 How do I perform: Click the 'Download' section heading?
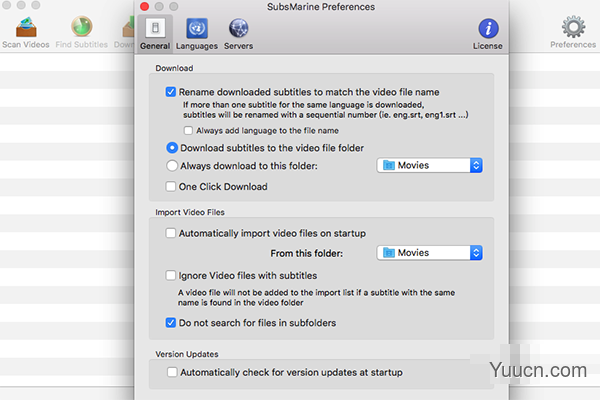tap(174, 68)
